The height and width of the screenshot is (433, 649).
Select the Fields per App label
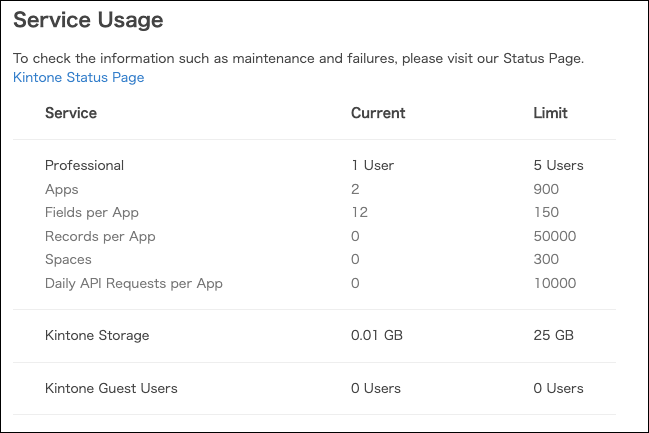(x=92, y=212)
